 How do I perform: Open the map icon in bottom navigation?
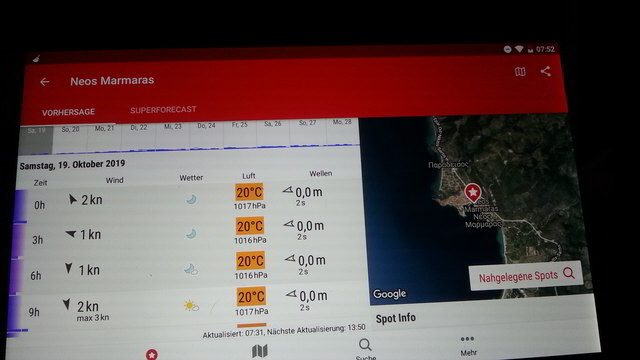260,351
